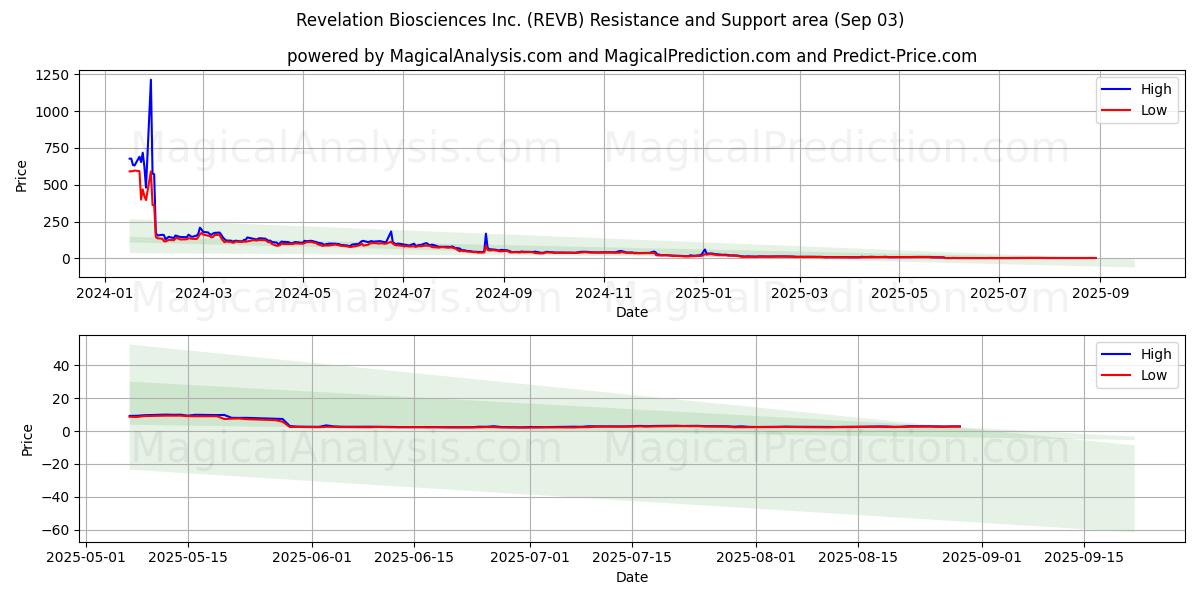Click the 'Date' axis title of bottom chart
This screenshot has height=600, width=1200.
click(x=632, y=577)
